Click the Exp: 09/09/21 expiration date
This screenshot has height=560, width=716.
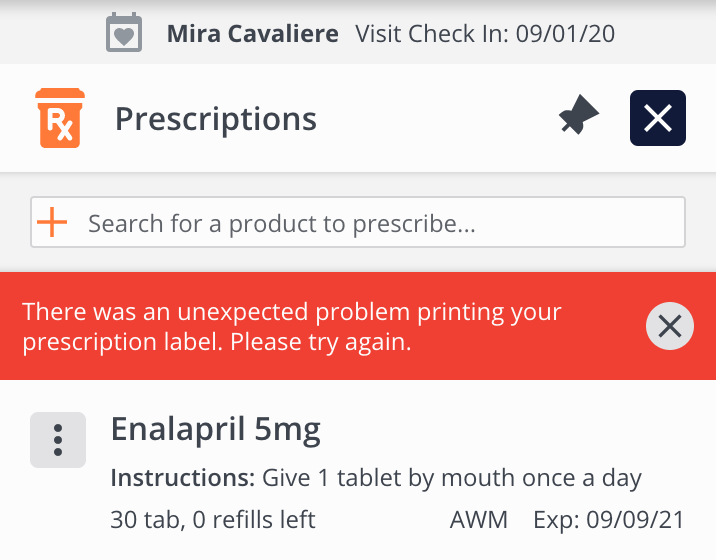pos(609,520)
